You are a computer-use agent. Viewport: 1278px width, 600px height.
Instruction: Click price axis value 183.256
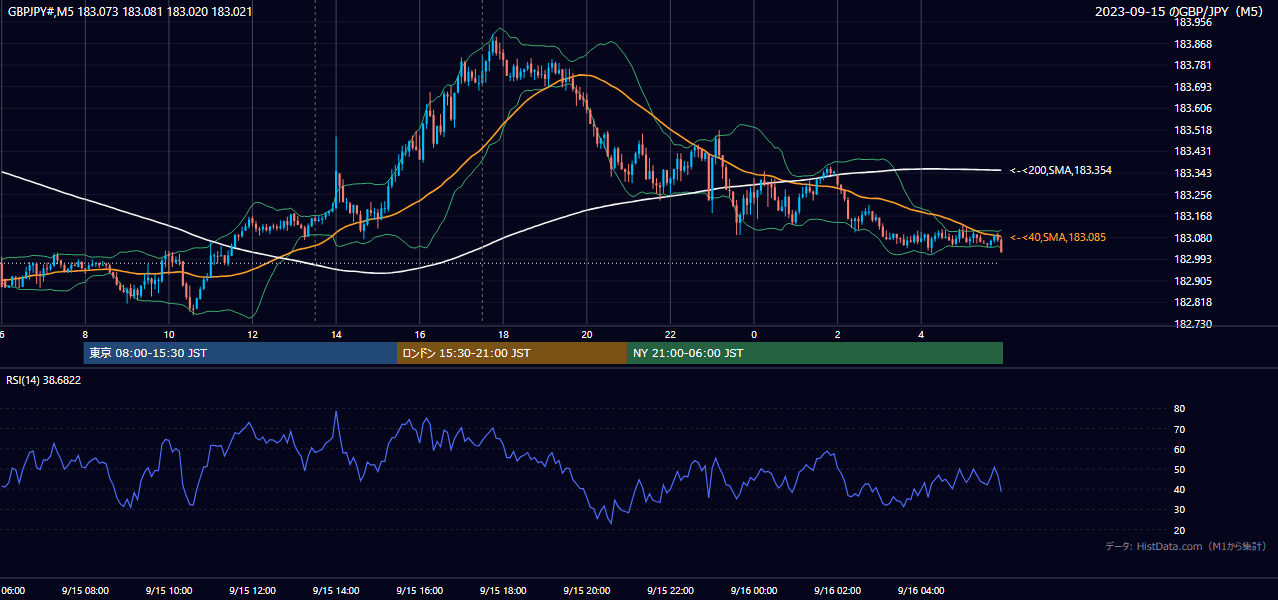coord(1193,195)
